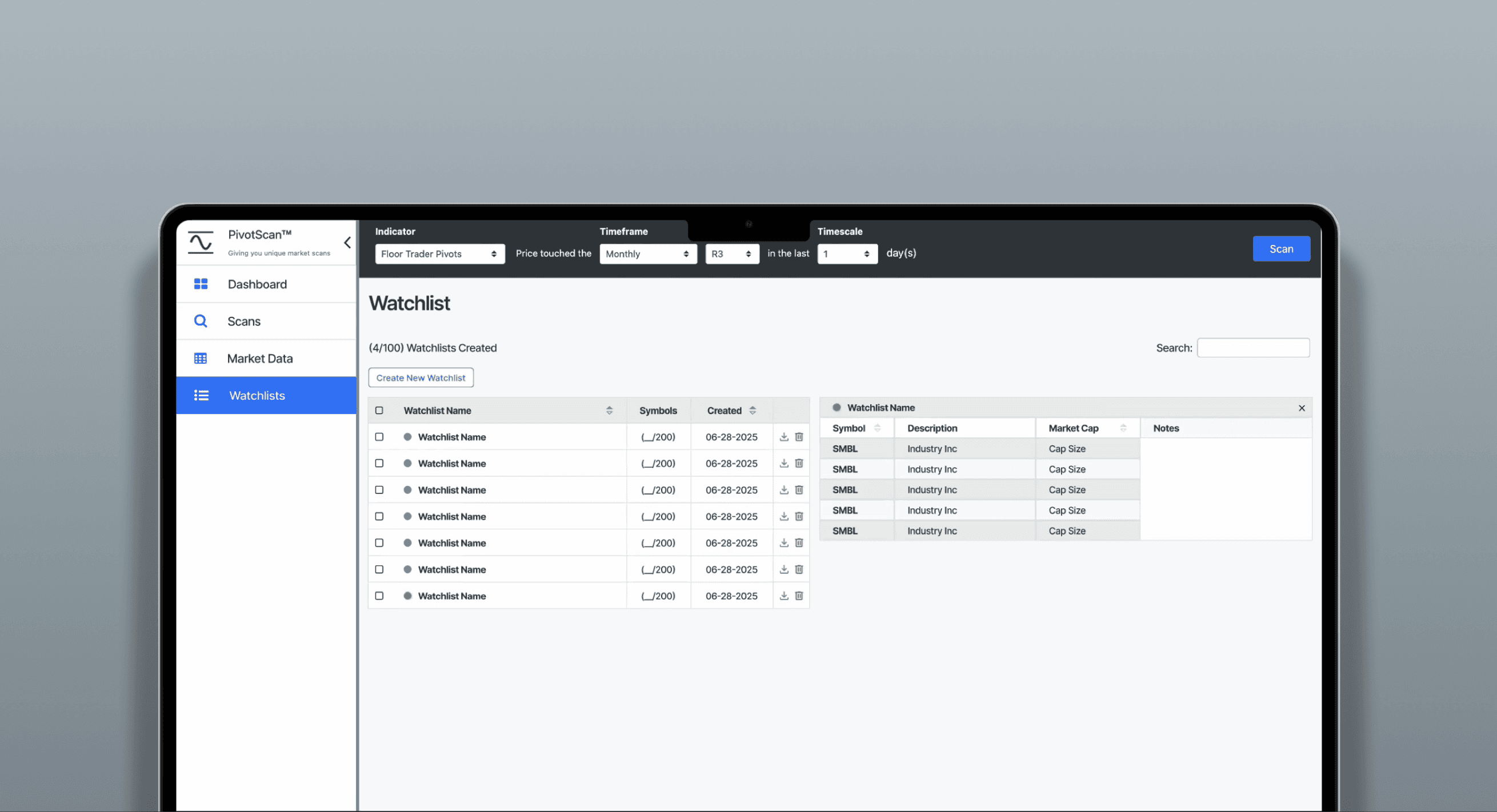This screenshot has width=1497, height=812.
Task: Open the Timescale days dropdown showing 1
Action: tap(847, 254)
